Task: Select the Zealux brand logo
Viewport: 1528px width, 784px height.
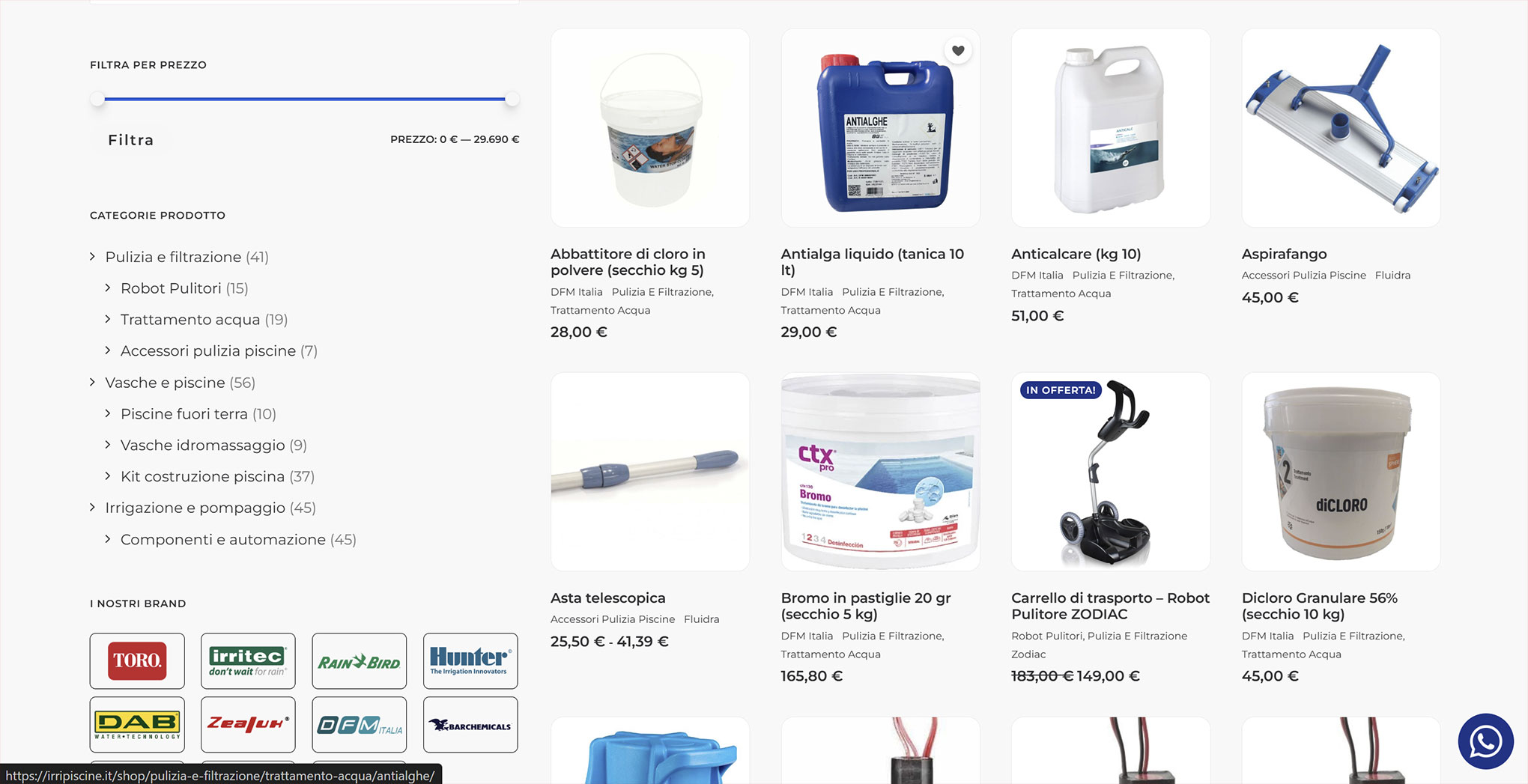Action: [x=248, y=725]
